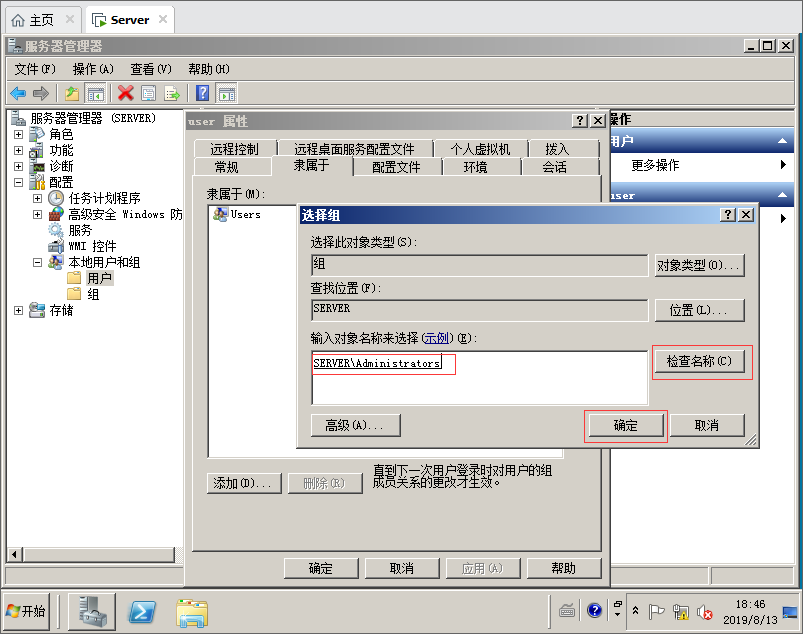The height and width of the screenshot is (634, 803).
Task: Click the blue Back arrow in toolbar
Action: (x=18, y=93)
